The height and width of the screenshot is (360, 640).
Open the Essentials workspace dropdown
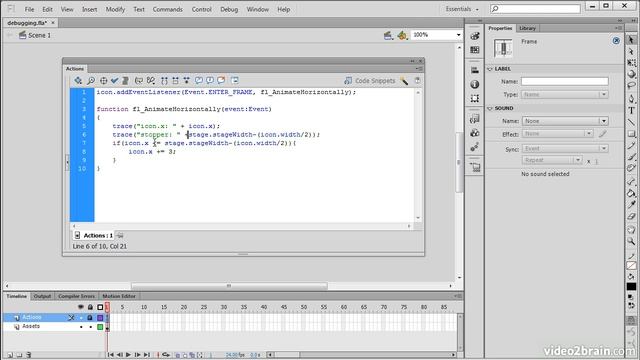point(462,9)
